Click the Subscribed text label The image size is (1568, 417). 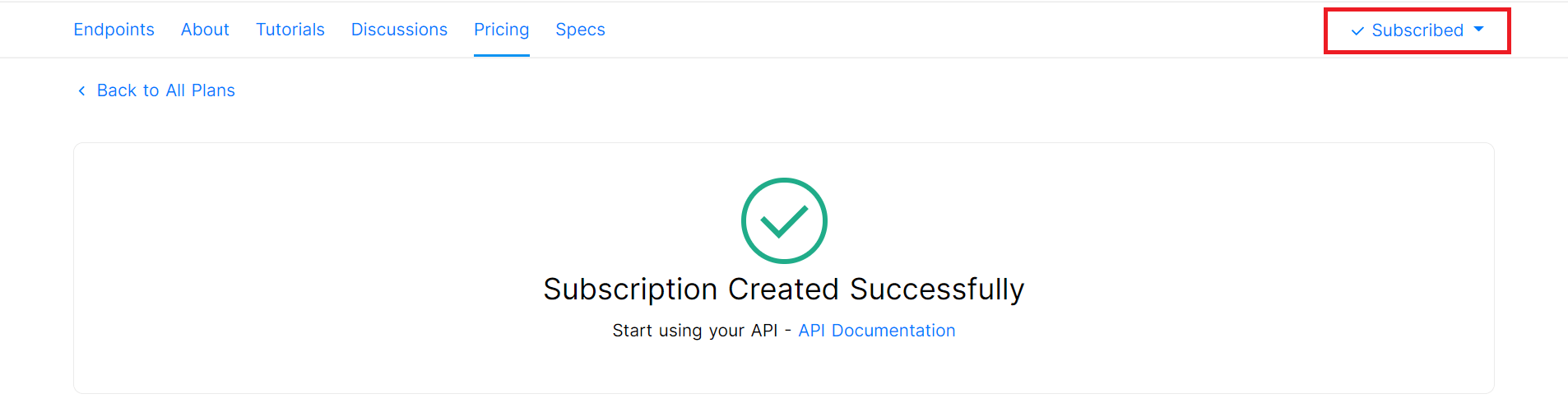click(1417, 30)
